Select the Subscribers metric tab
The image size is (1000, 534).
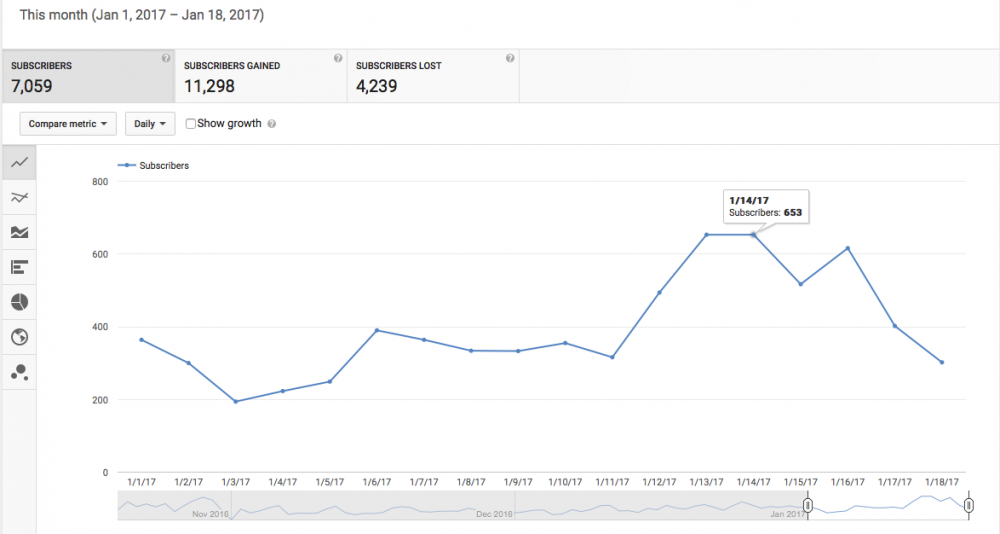[x=88, y=76]
